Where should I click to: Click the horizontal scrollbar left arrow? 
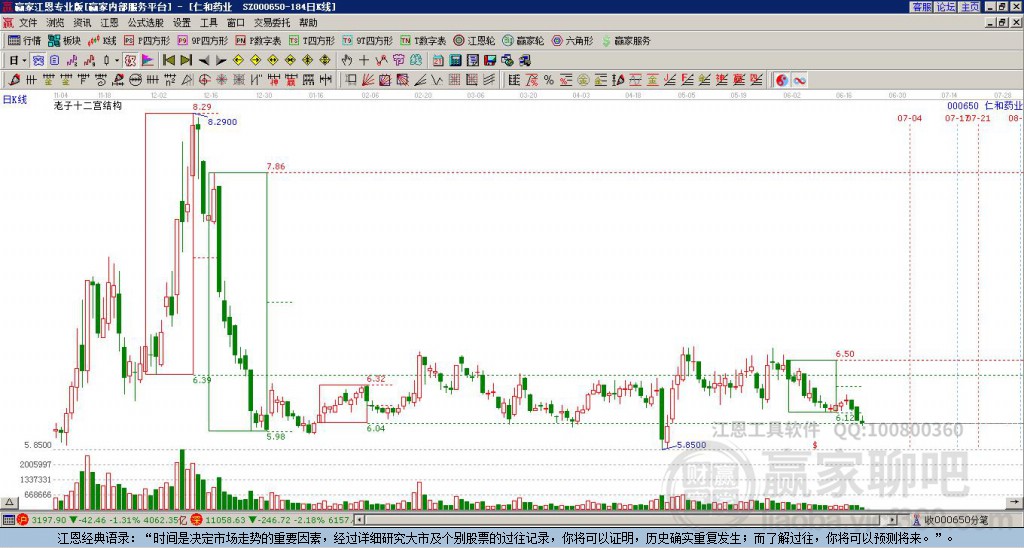(x=359, y=520)
